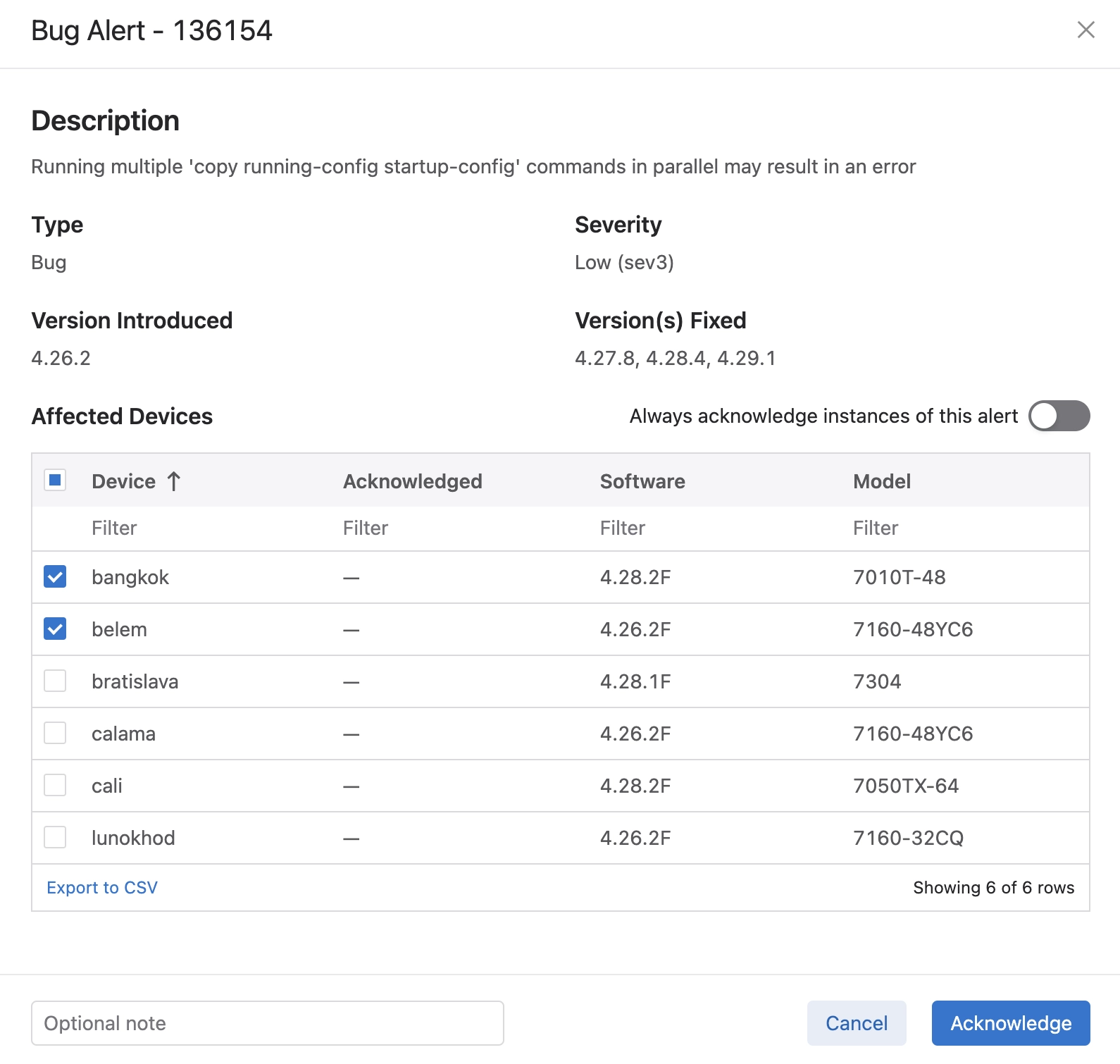
Task: Sort by the Acknowledged column header
Action: point(412,481)
